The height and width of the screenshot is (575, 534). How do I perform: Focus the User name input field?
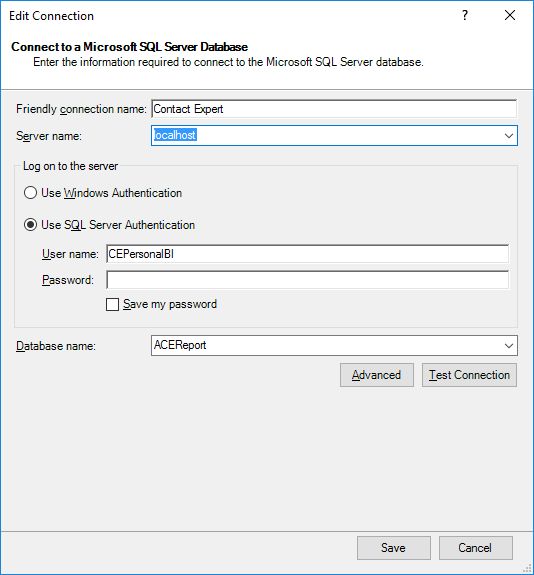click(x=307, y=254)
